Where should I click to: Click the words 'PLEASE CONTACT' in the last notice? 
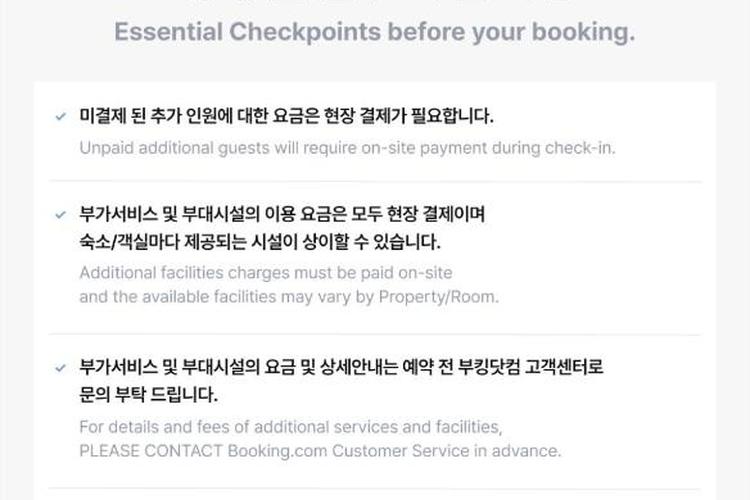click(x=151, y=451)
